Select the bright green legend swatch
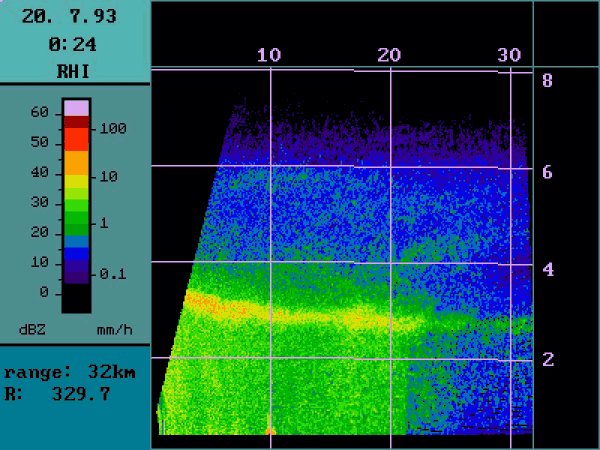 pyautogui.click(x=77, y=207)
